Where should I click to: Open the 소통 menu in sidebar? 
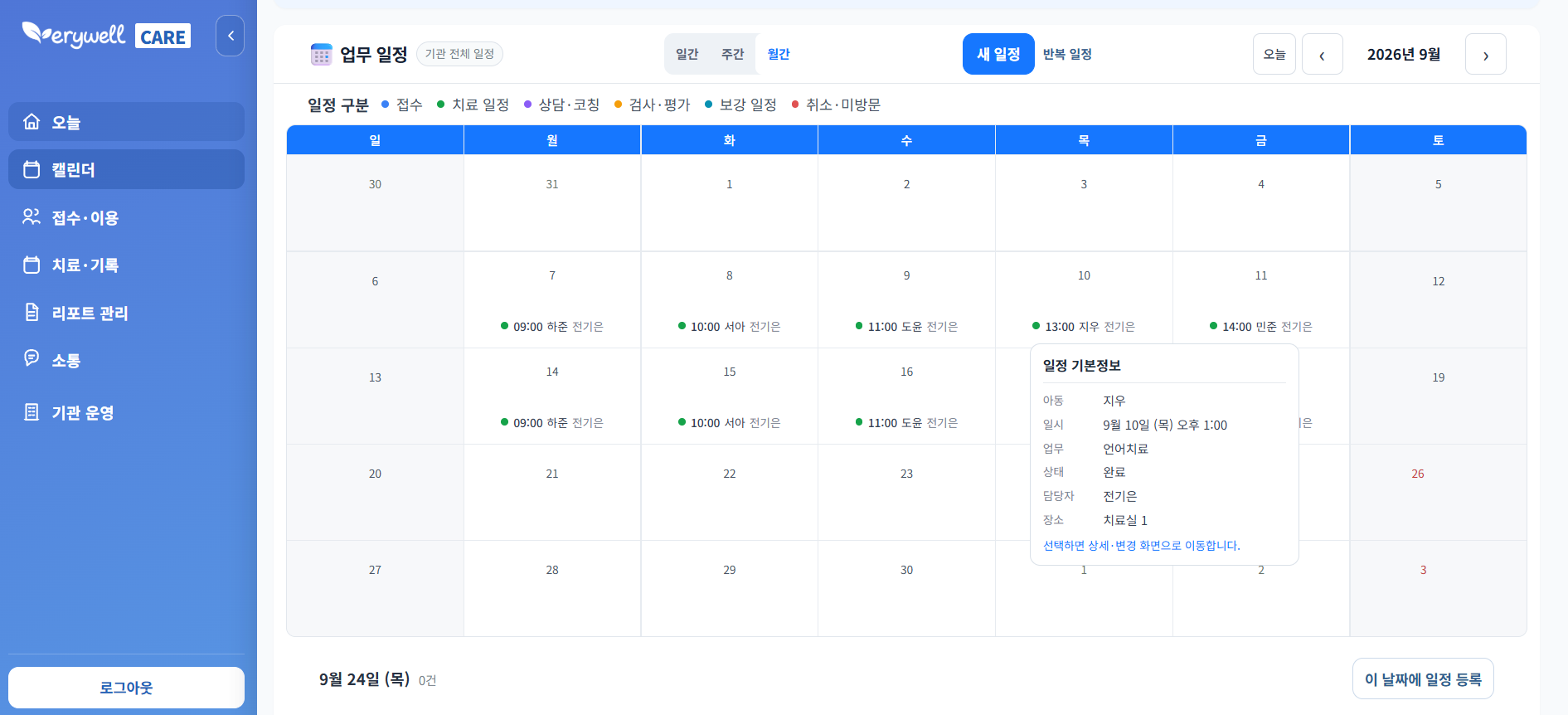point(126,360)
